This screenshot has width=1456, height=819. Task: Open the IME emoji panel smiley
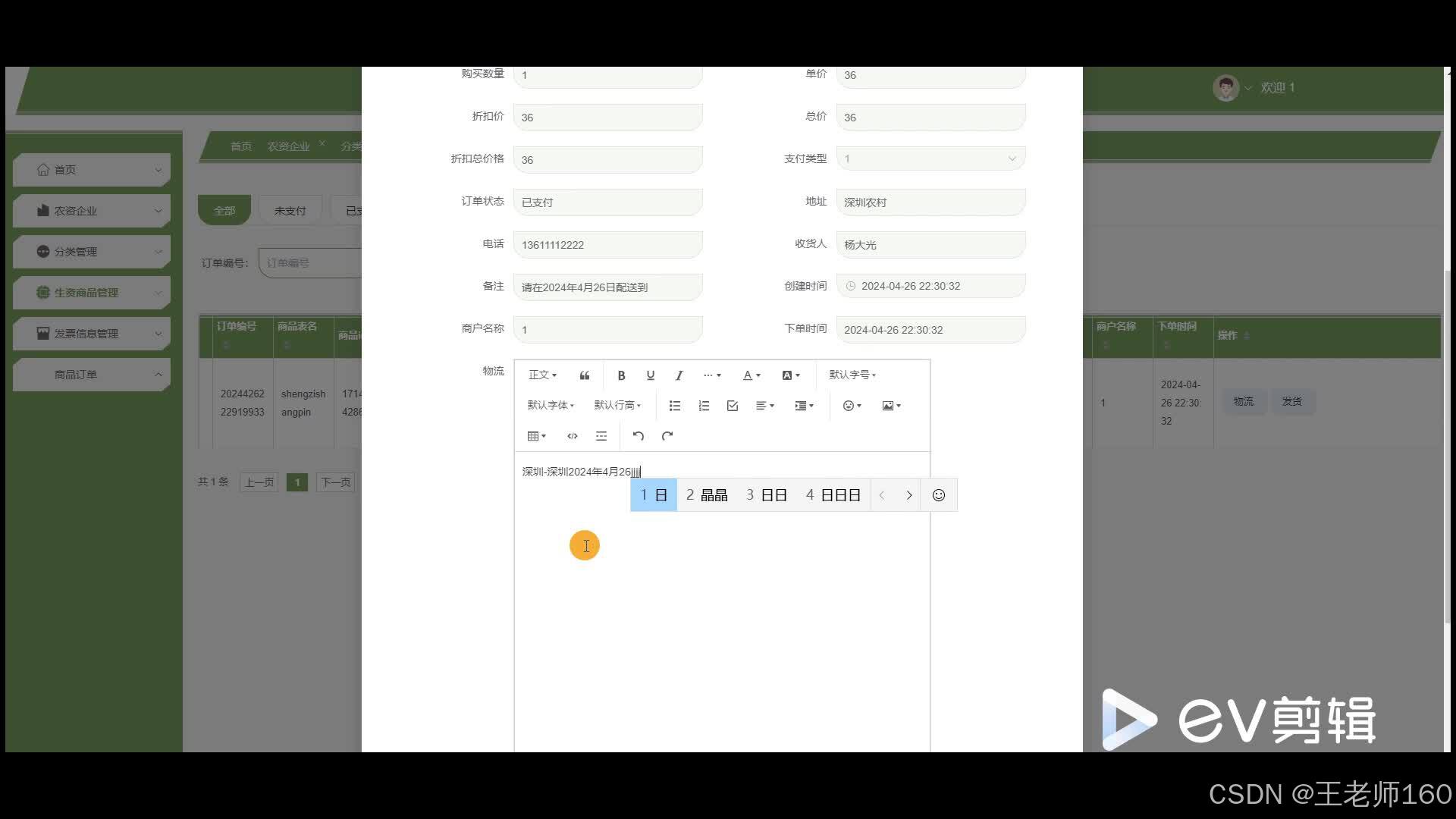(x=938, y=495)
